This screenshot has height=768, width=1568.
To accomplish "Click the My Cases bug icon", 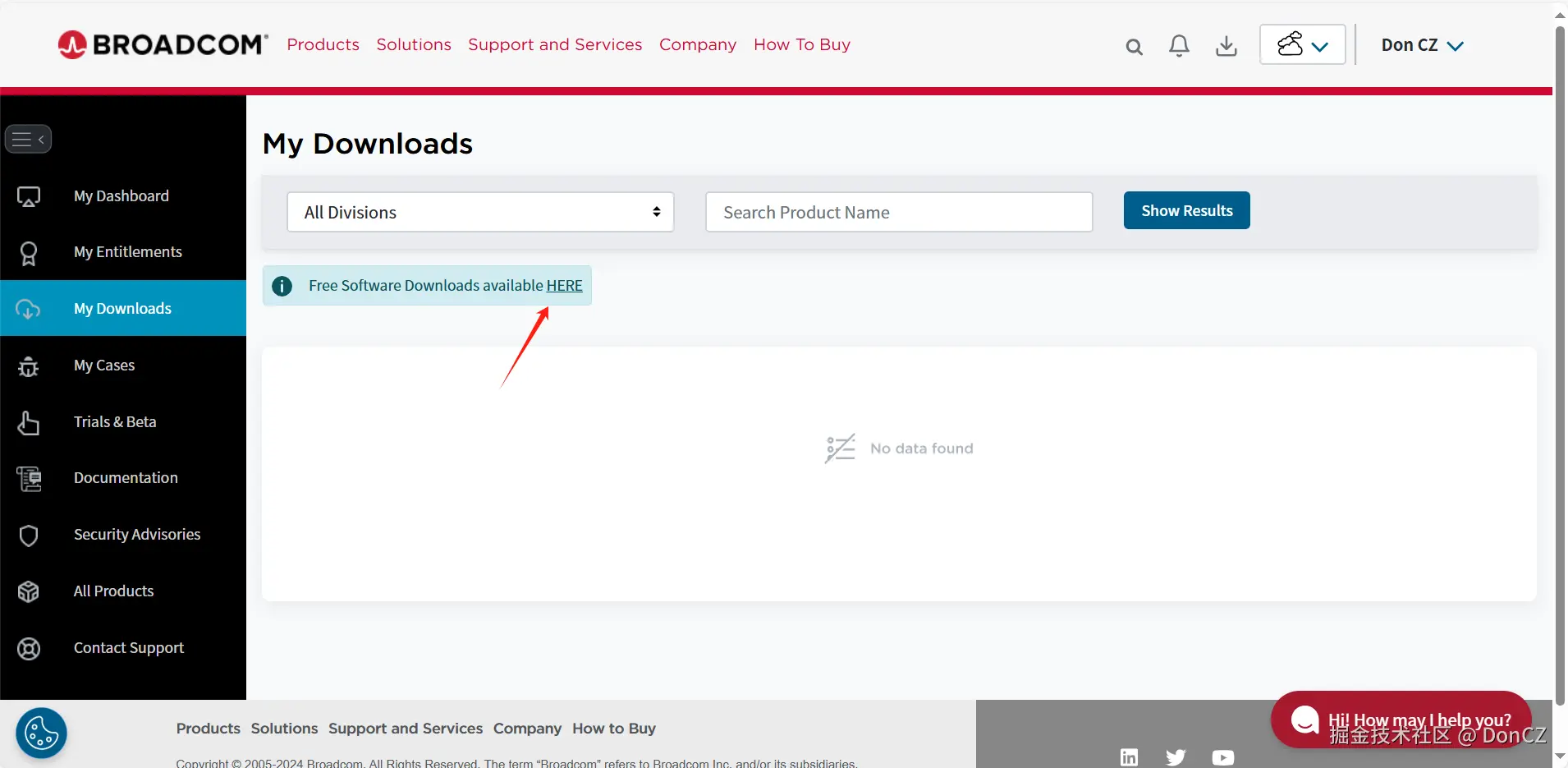I will (x=29, y=366).
